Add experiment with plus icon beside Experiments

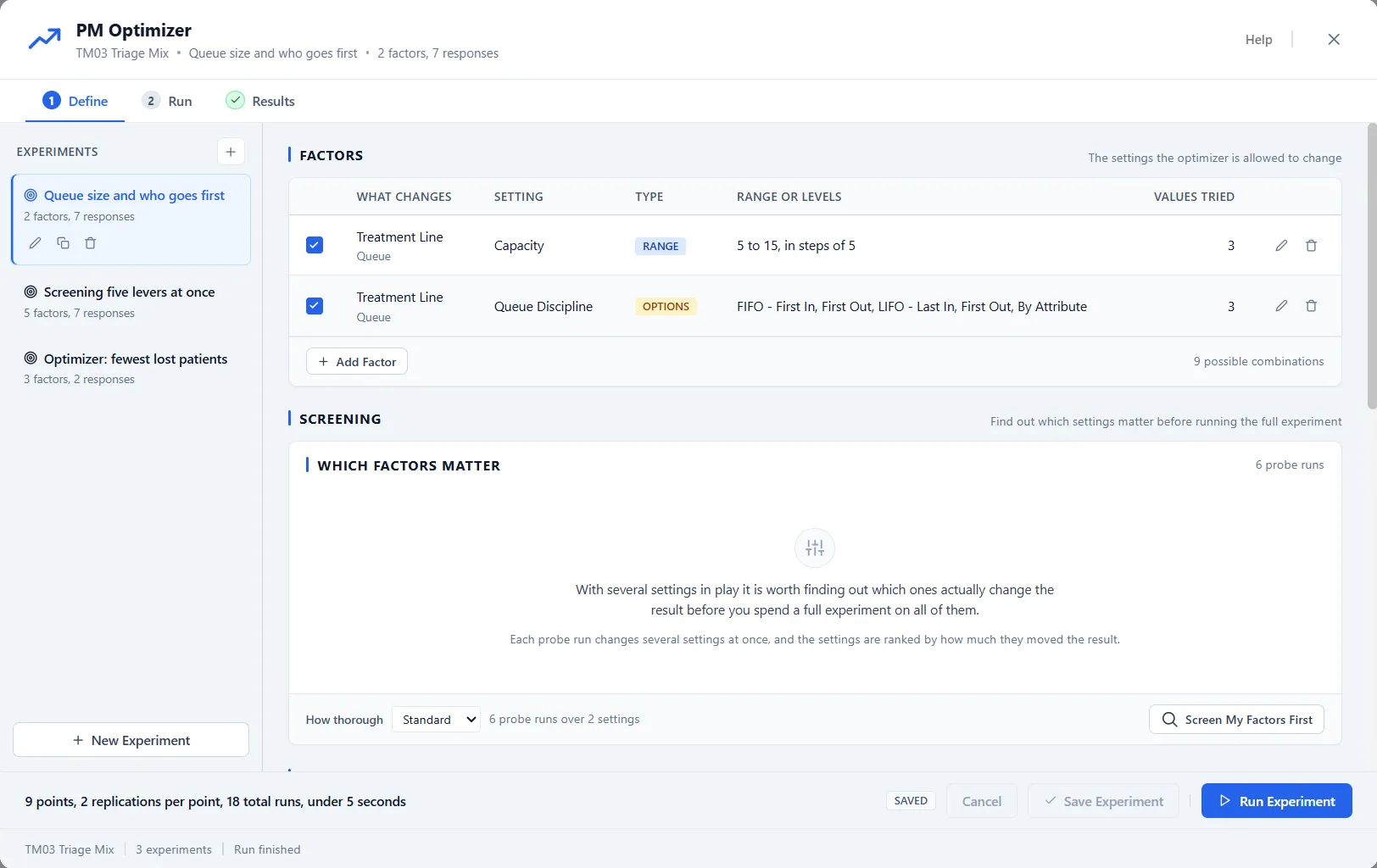[x=231, y=152]
